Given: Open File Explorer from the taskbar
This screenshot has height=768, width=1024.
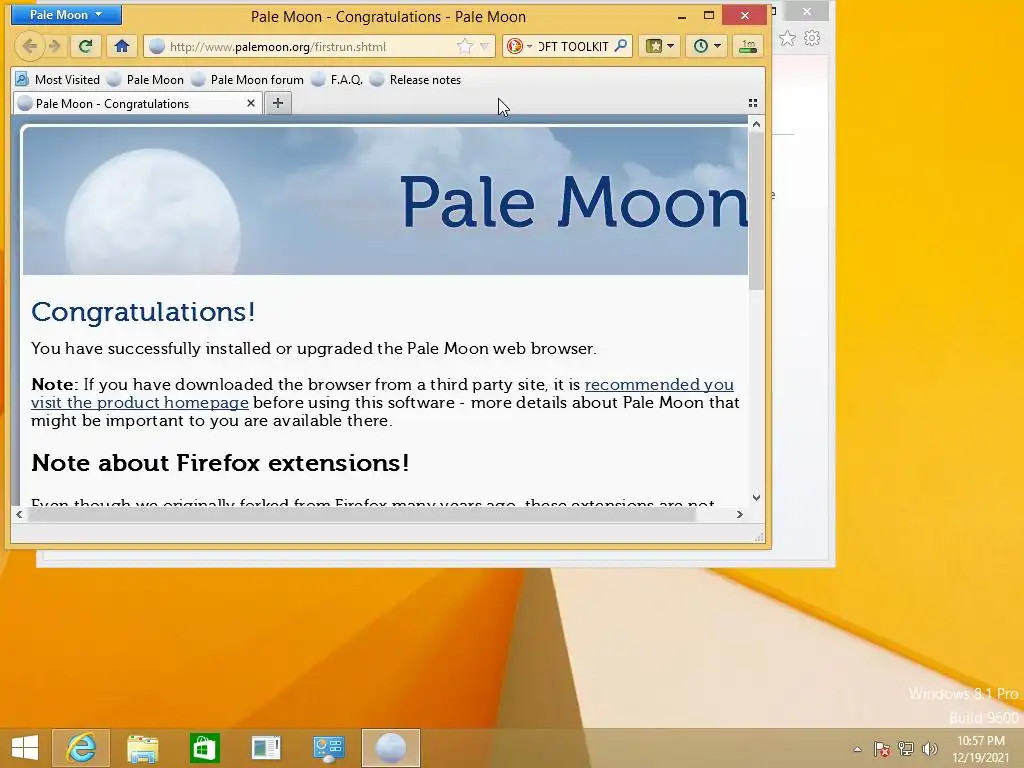Looking at the screenshot, I should (142, 748).
